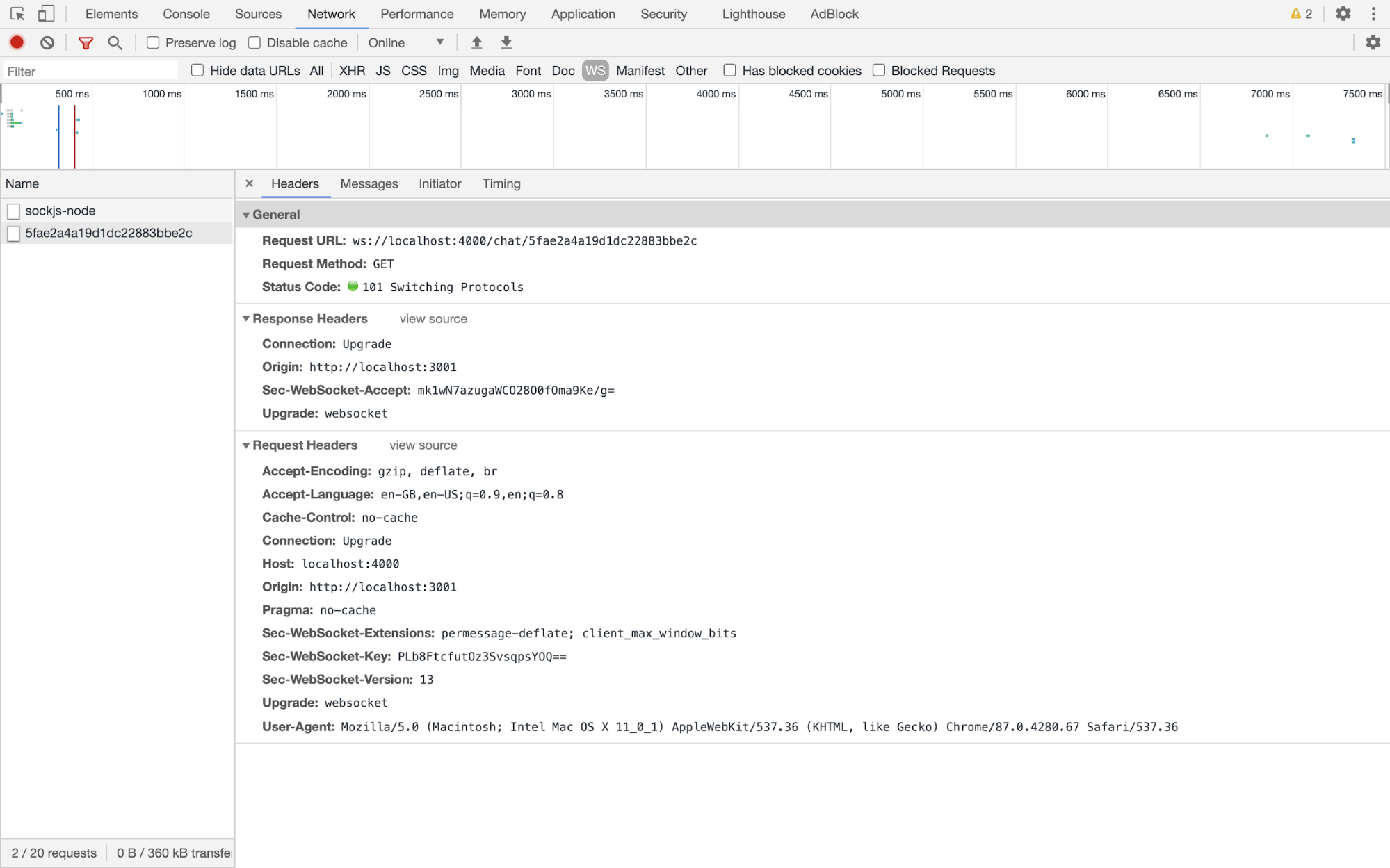The height and width of the screenshot is (868, 1390).
Task: Select the Messages tab
Action: [368, 183]
